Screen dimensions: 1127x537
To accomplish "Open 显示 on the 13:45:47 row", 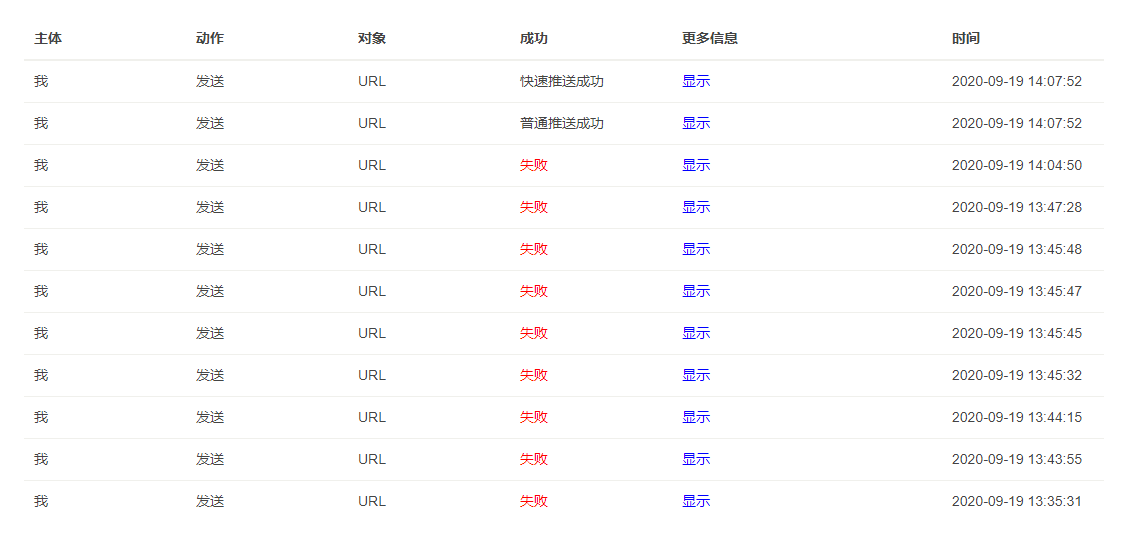I will [695, 291].
